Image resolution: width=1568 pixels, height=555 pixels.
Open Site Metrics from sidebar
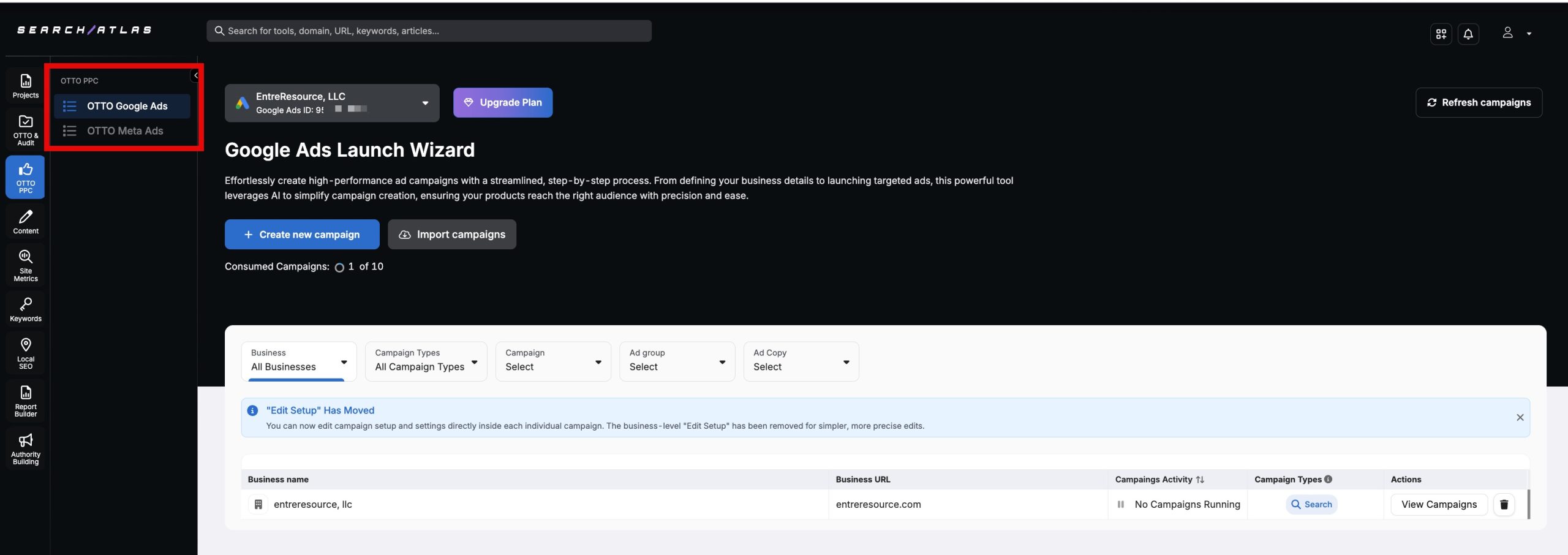(x=25, y=265)
